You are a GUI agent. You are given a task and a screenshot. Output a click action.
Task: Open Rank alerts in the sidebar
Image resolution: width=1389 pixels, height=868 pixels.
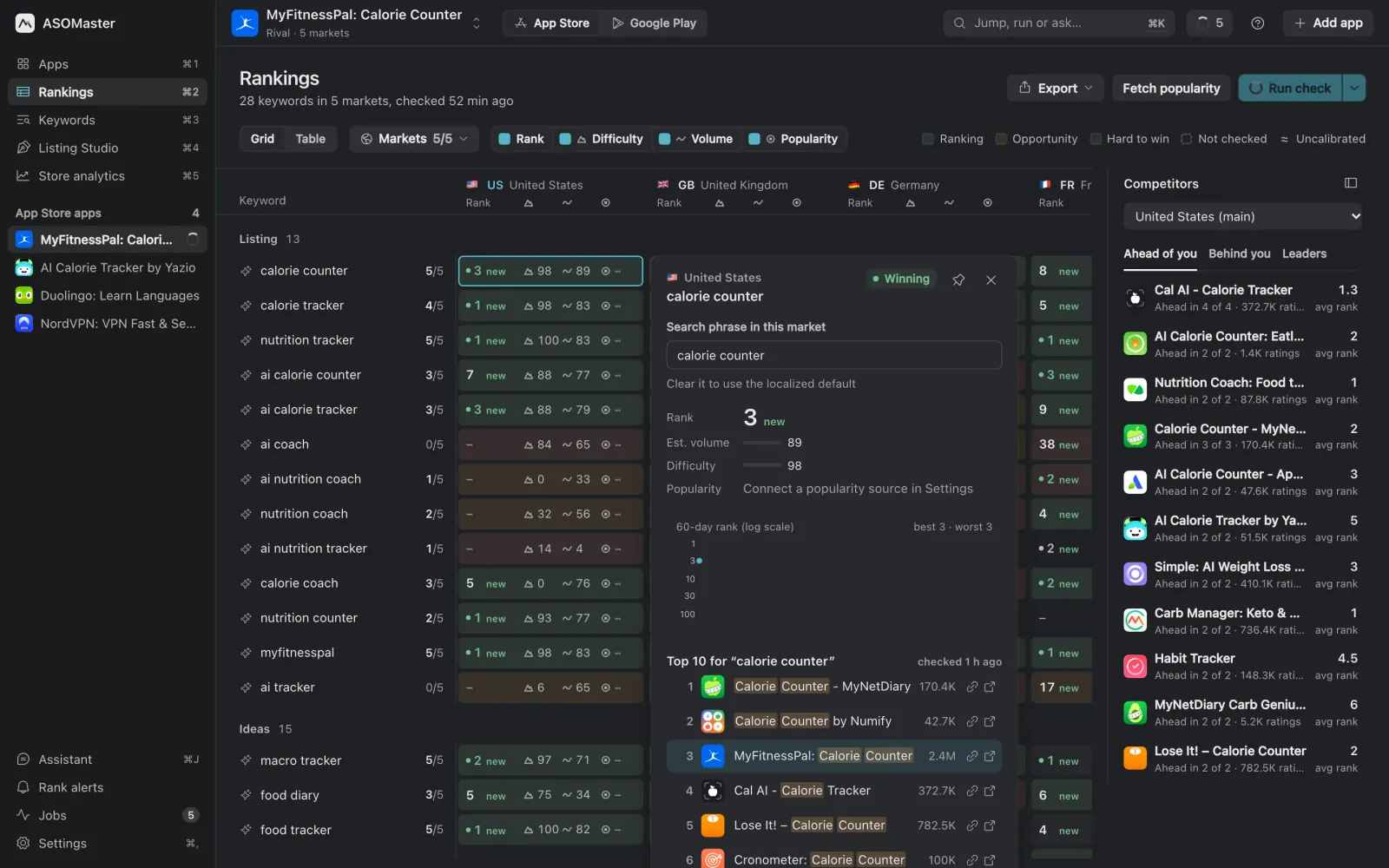click(108, 787)
